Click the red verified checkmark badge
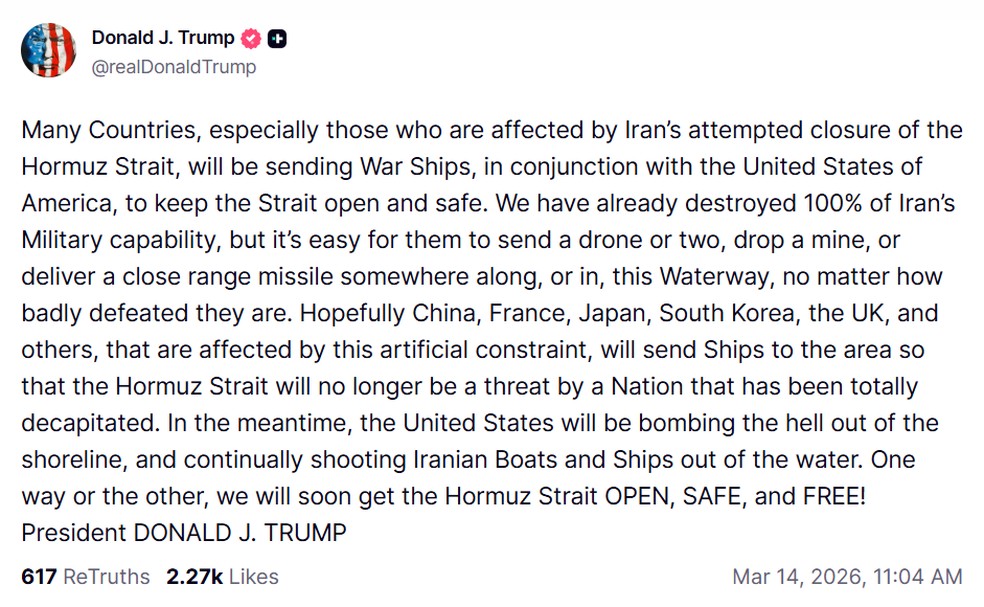This screenshot has width=984, height=607. 250,39
